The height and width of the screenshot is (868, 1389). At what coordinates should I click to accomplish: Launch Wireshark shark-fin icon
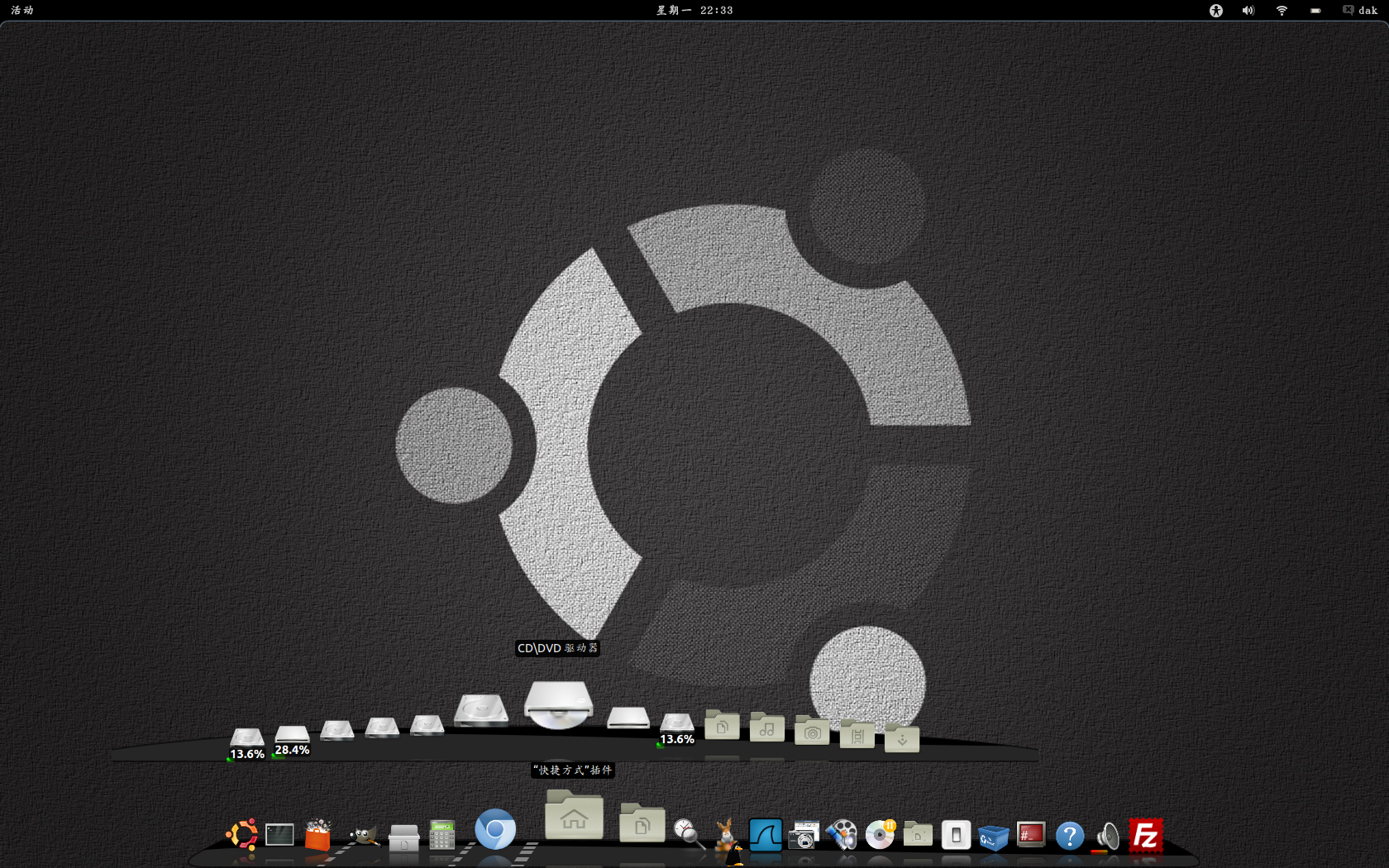(766, 835)
